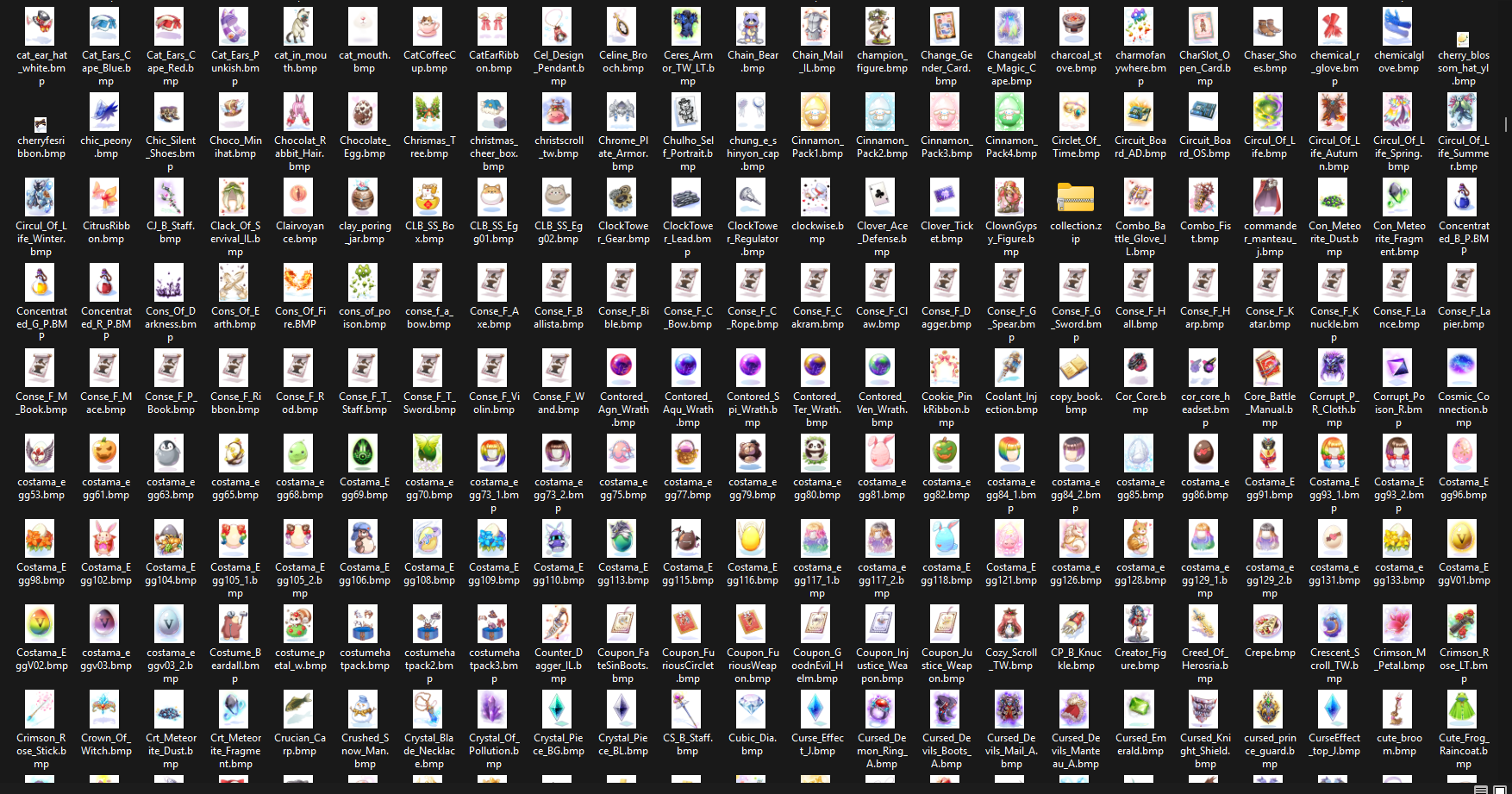Select the Crucian_Carp.bmp fish icon
1512x794 pixels.
299,711
